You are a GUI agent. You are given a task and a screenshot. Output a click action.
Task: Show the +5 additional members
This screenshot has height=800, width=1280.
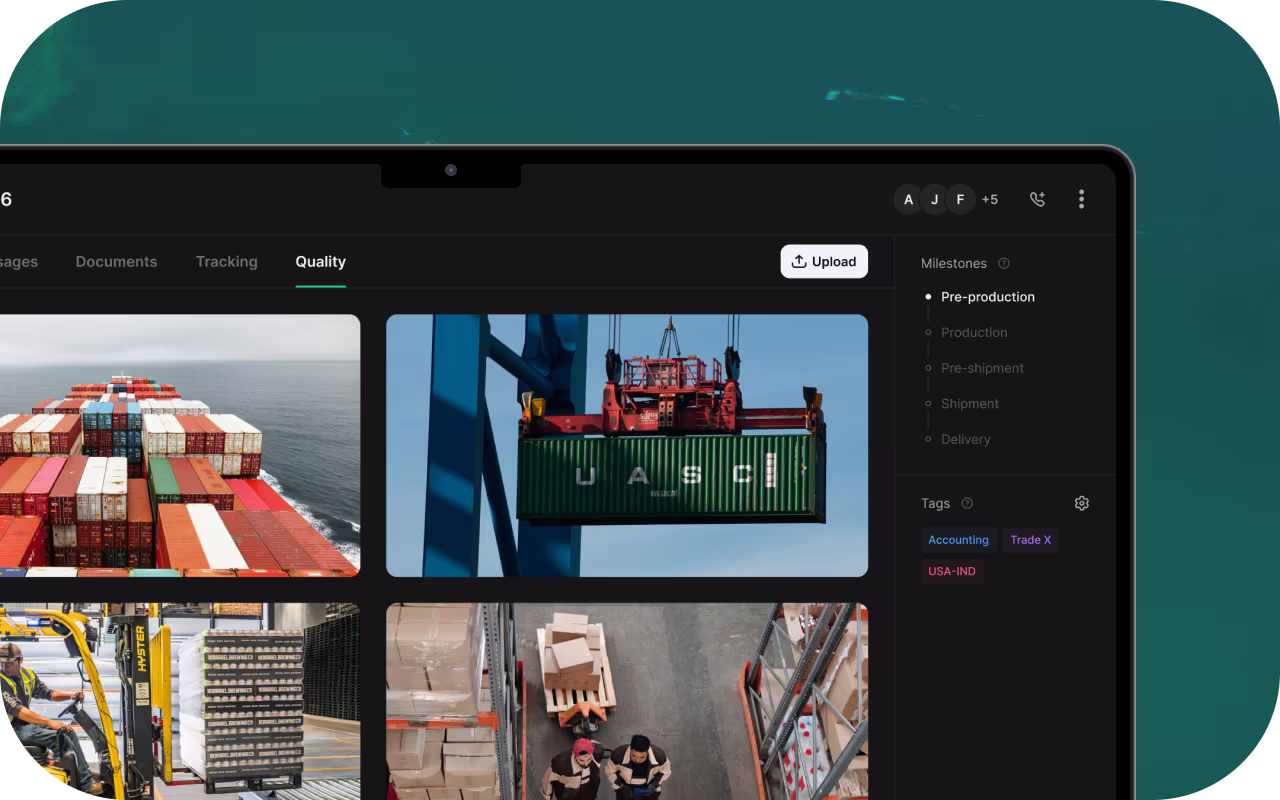tap(990, 199)
